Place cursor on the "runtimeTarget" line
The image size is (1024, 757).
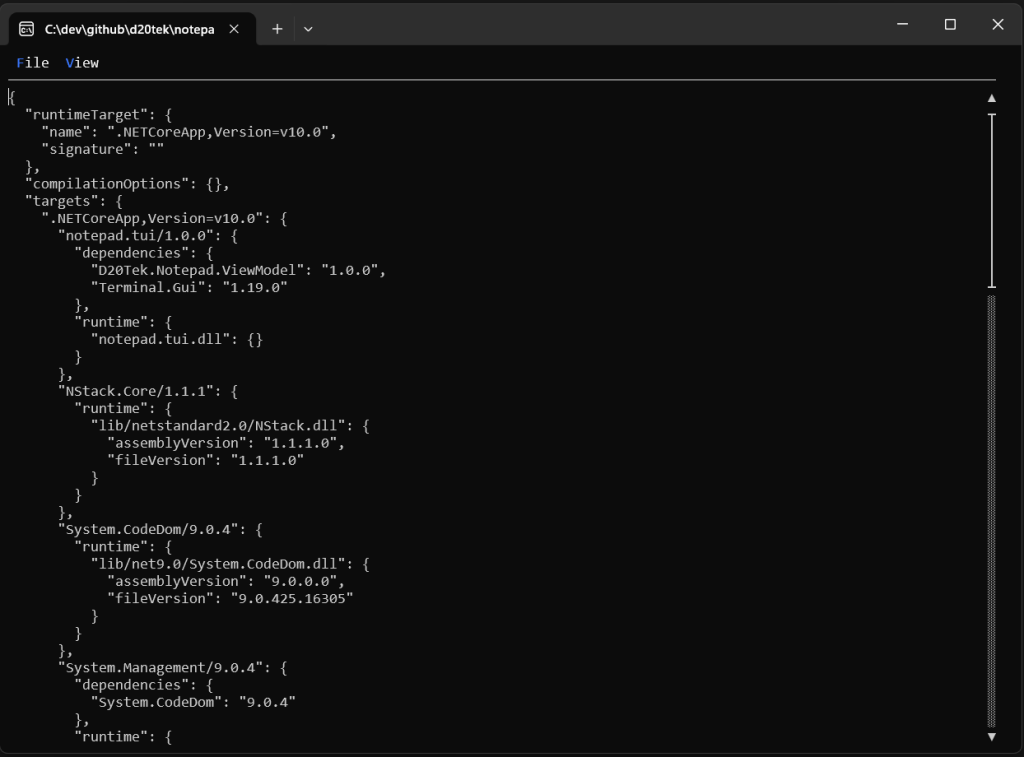click(x=100, y=115)
